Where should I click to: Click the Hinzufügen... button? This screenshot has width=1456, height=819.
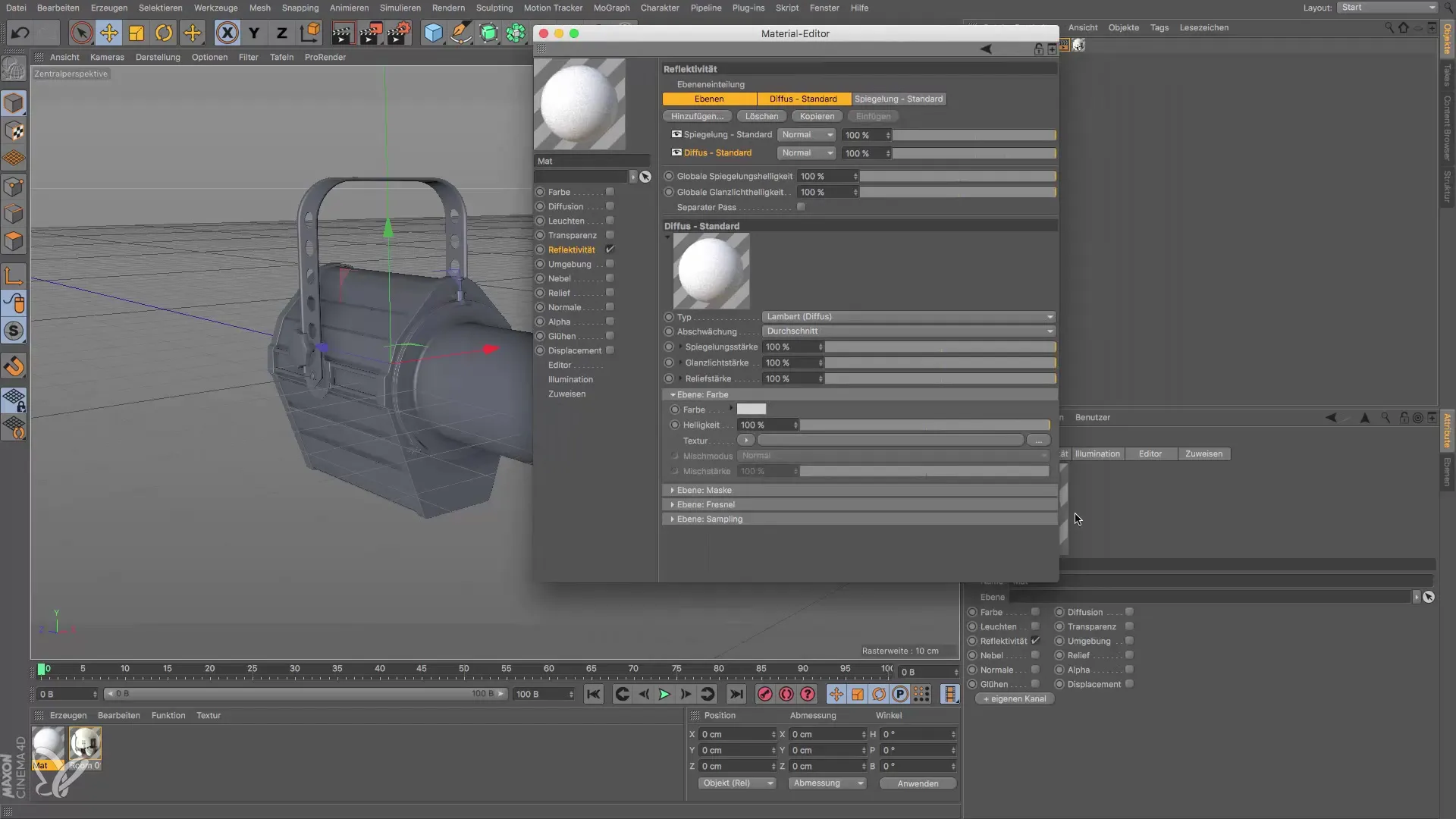pos(697,117)
